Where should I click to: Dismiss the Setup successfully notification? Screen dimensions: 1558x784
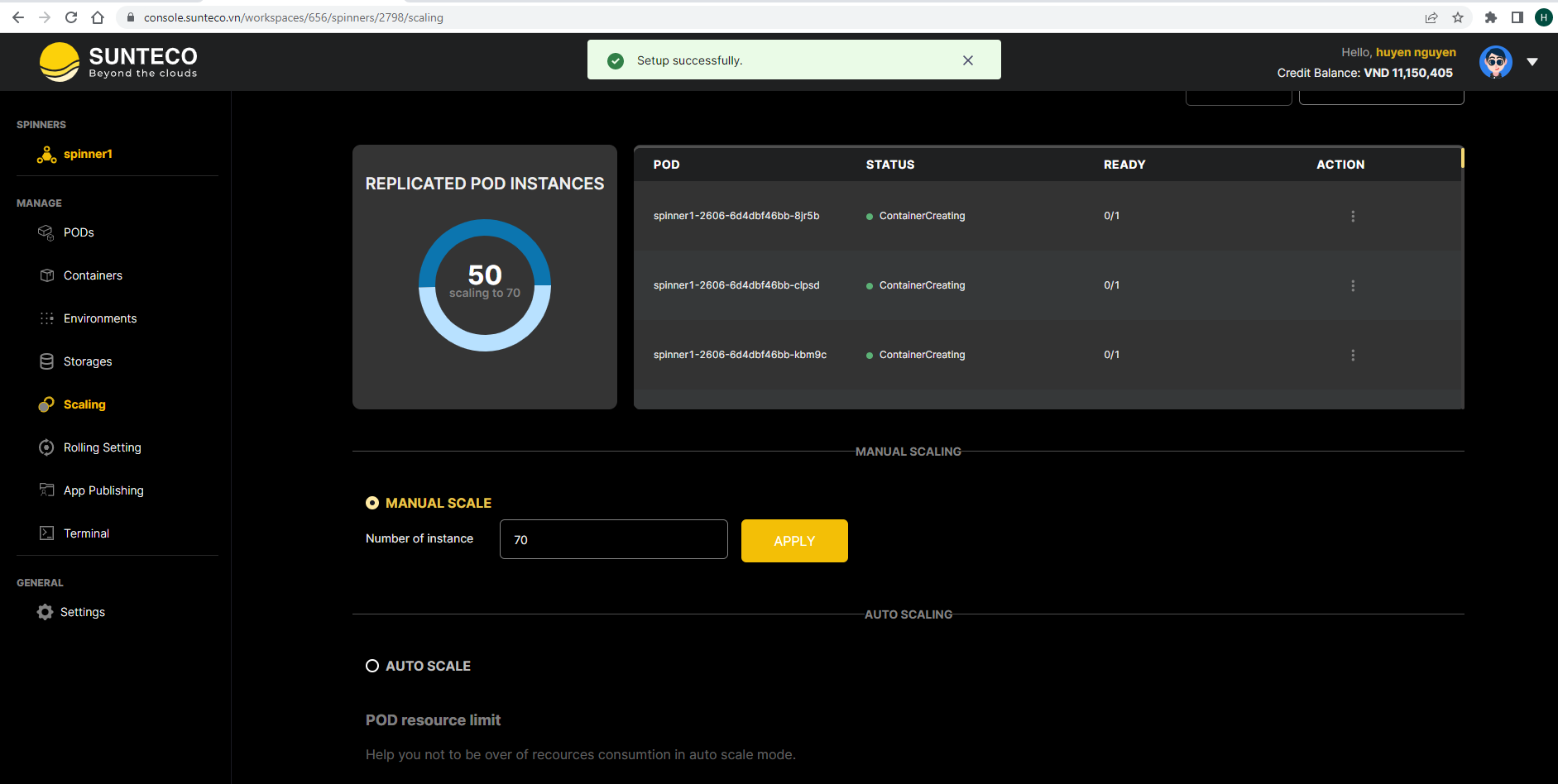pos(967,60)
